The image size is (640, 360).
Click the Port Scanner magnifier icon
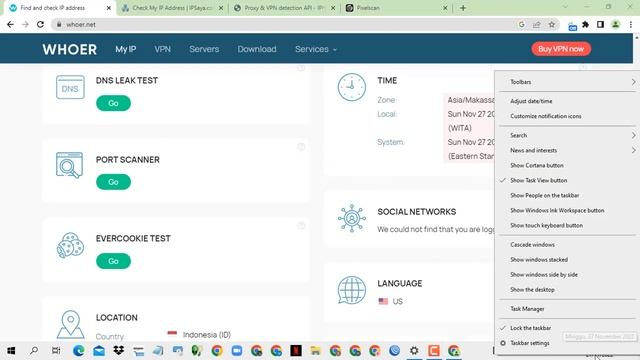[69, 165]
